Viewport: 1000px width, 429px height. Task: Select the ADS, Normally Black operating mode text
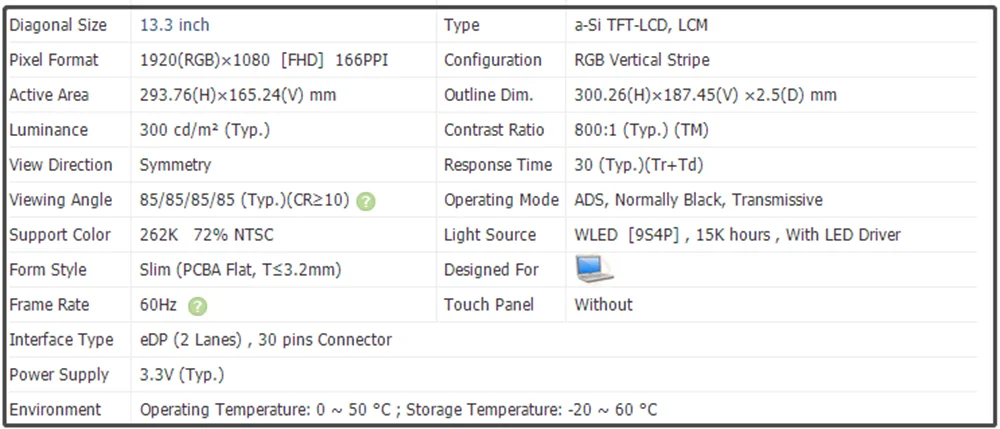pyautogui.click(x=698, y=200)
